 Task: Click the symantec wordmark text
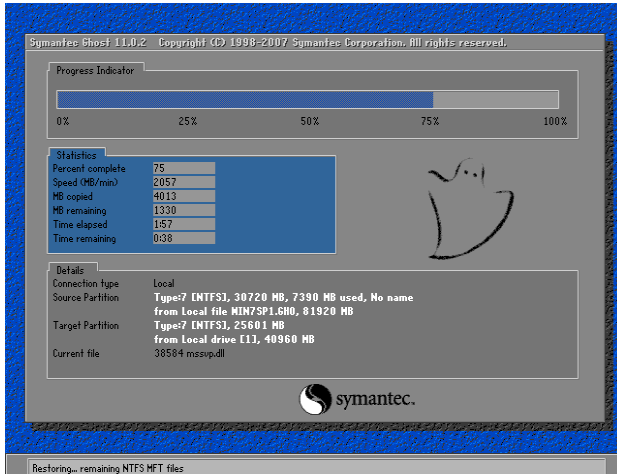point(371,400)
